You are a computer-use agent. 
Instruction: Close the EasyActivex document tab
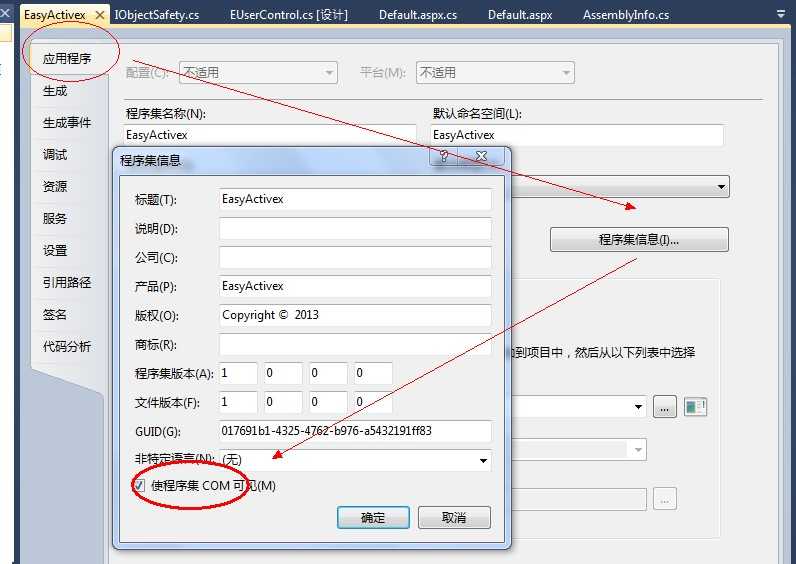100,15
